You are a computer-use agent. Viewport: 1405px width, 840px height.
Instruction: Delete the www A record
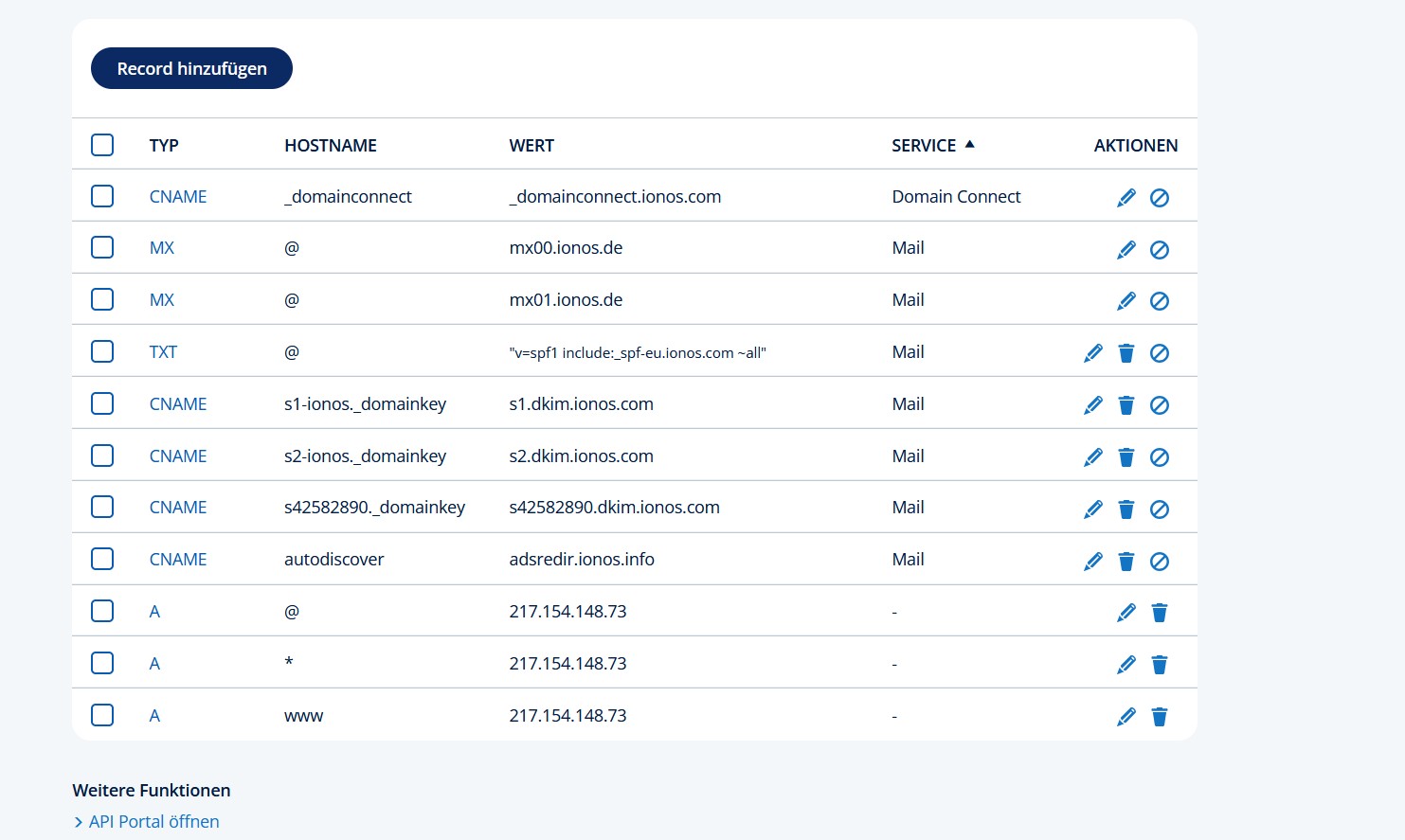[x=1159, y=717]
